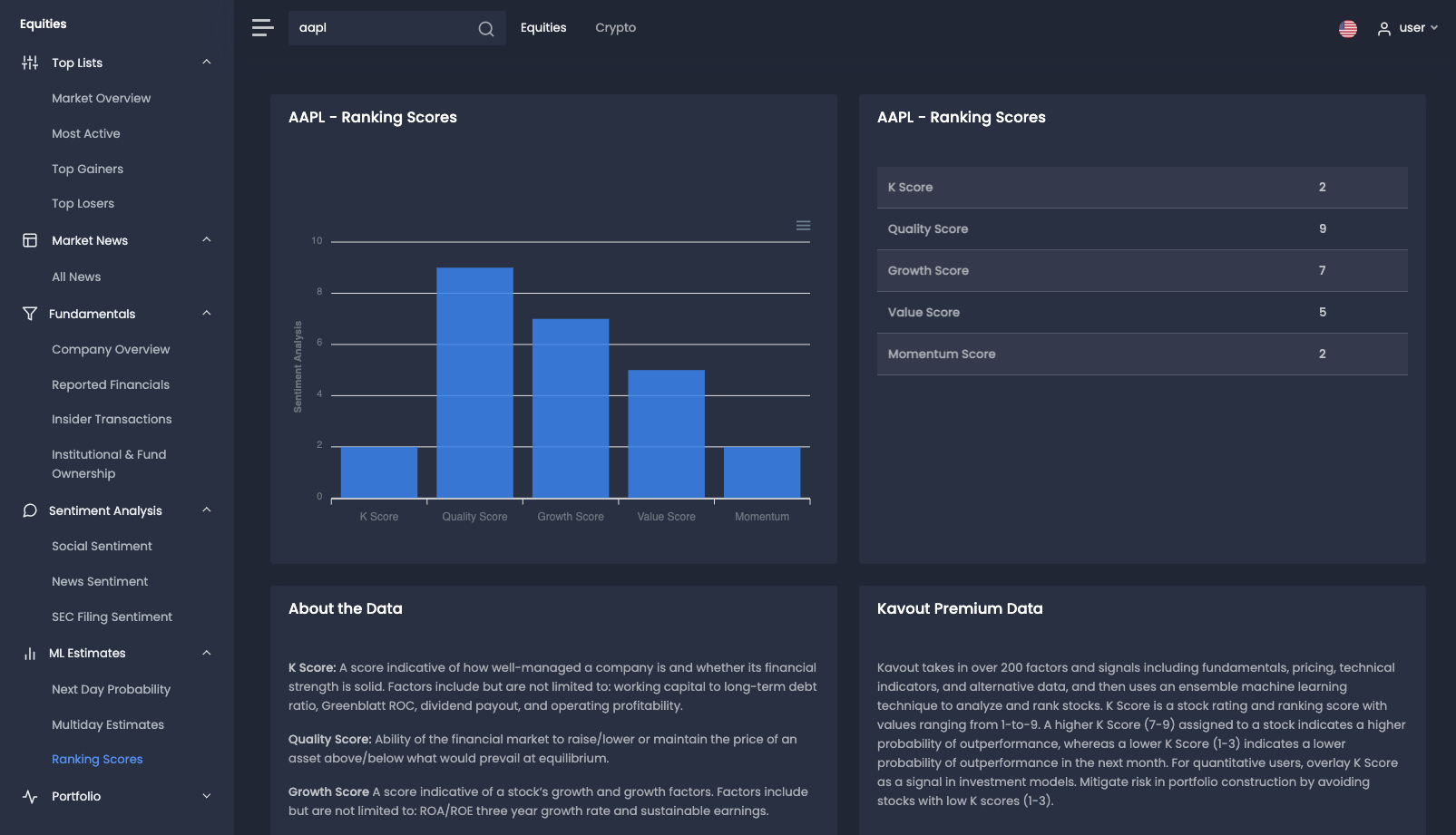Select the K Score table row label

[910, 188]
